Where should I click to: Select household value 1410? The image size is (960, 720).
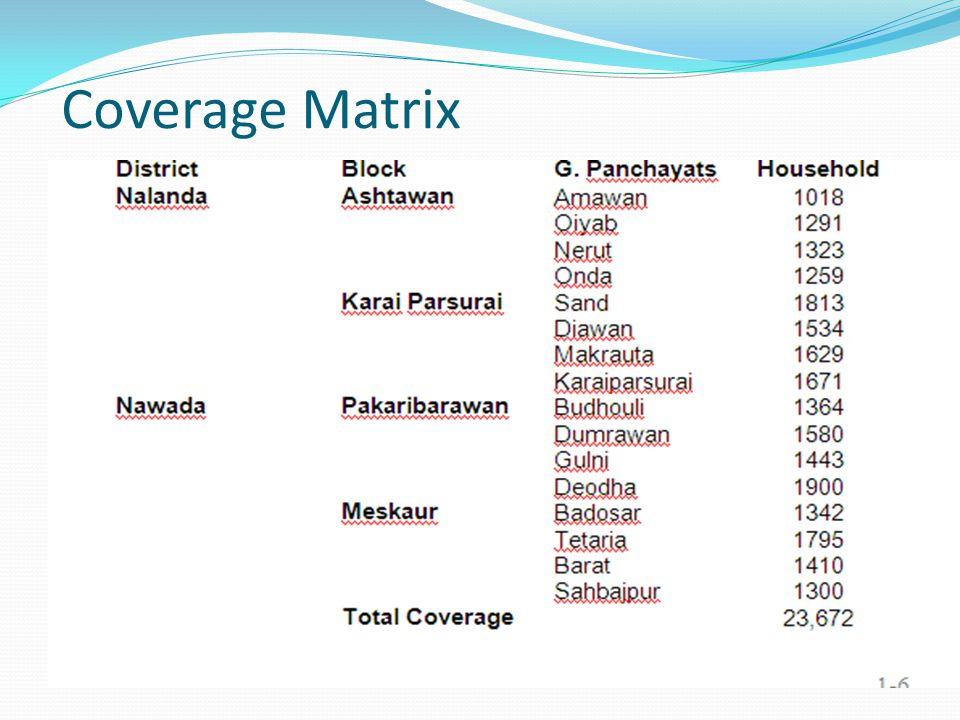[x=819, y=565]
